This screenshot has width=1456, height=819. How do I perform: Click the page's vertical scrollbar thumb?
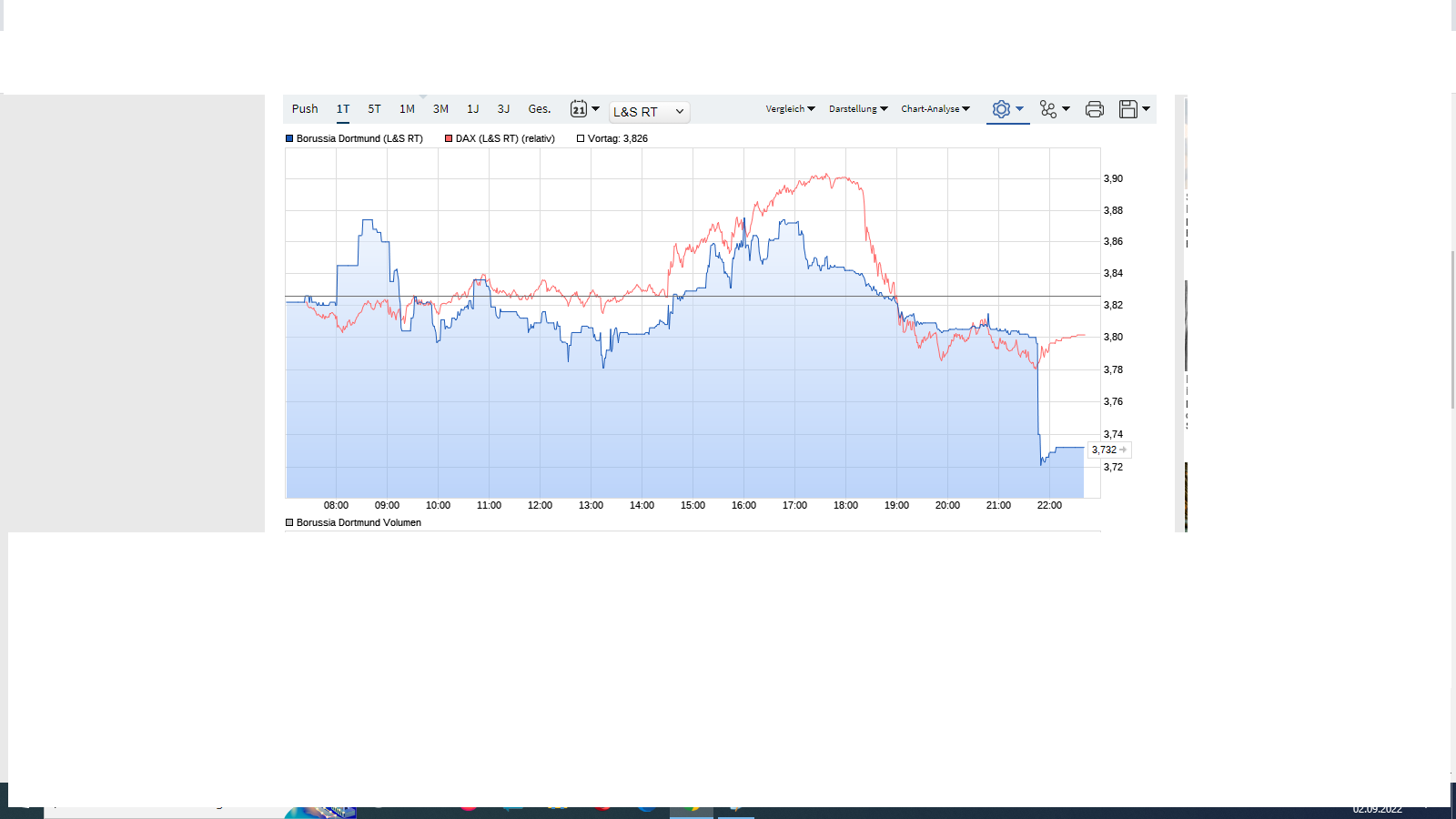(x=1452, y=329)
